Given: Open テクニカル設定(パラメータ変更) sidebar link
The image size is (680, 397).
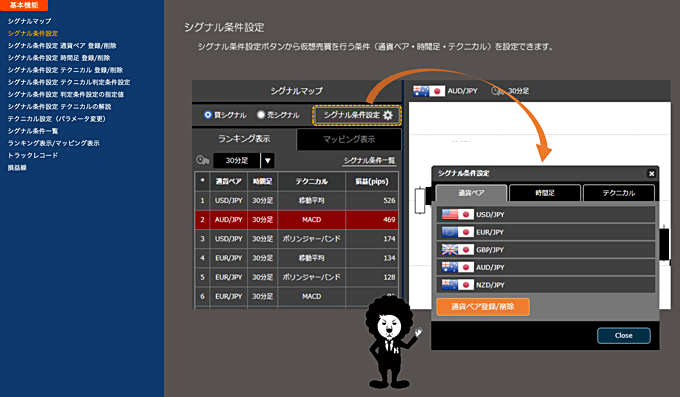Looking at the screenshot, I should tap(56, 118).
